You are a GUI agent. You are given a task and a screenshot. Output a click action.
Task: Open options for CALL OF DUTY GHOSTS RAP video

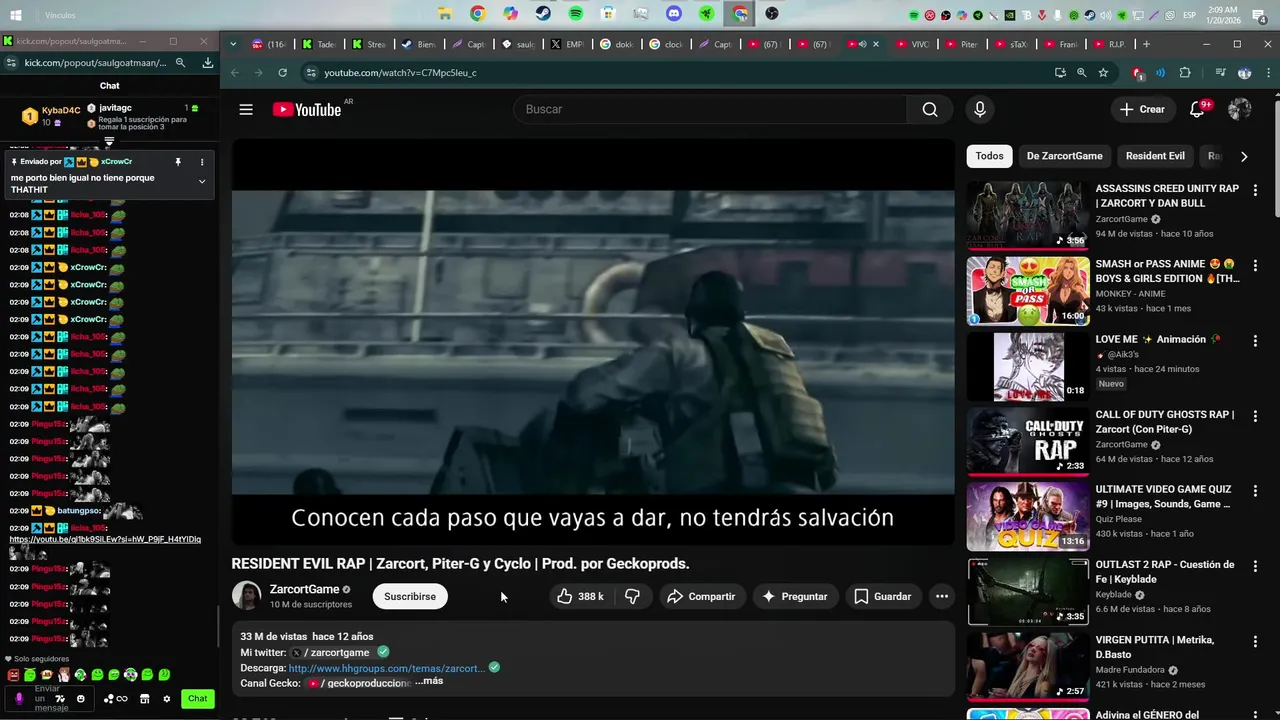[x=1255, y=415]
